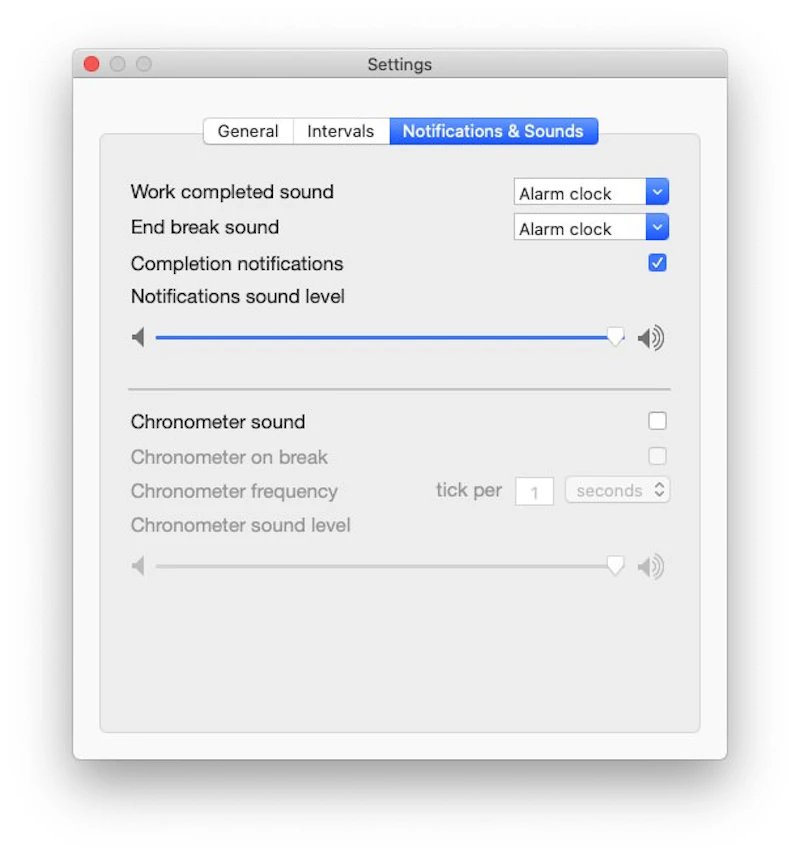Screen dimensions: 800x856
Task: Click low volume icon for chronometer sound
Action: (x=138, y=567)
